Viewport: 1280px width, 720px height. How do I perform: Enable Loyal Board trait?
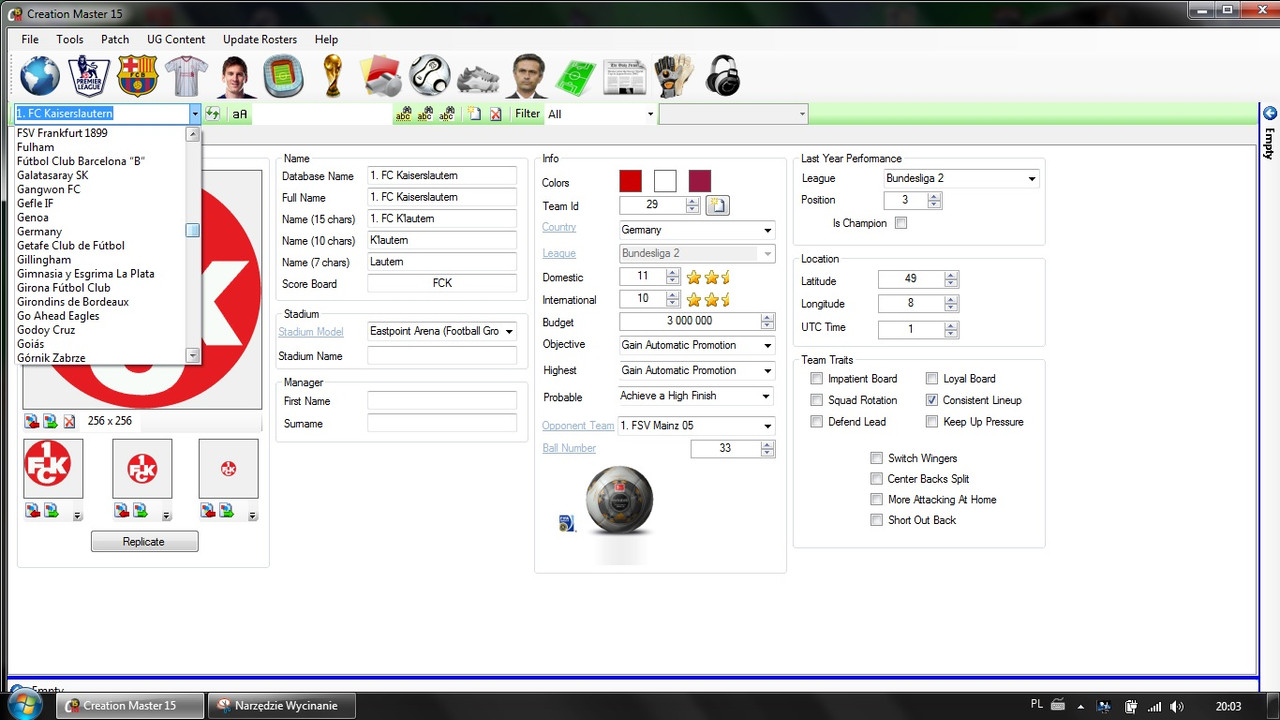pos(932,379)
